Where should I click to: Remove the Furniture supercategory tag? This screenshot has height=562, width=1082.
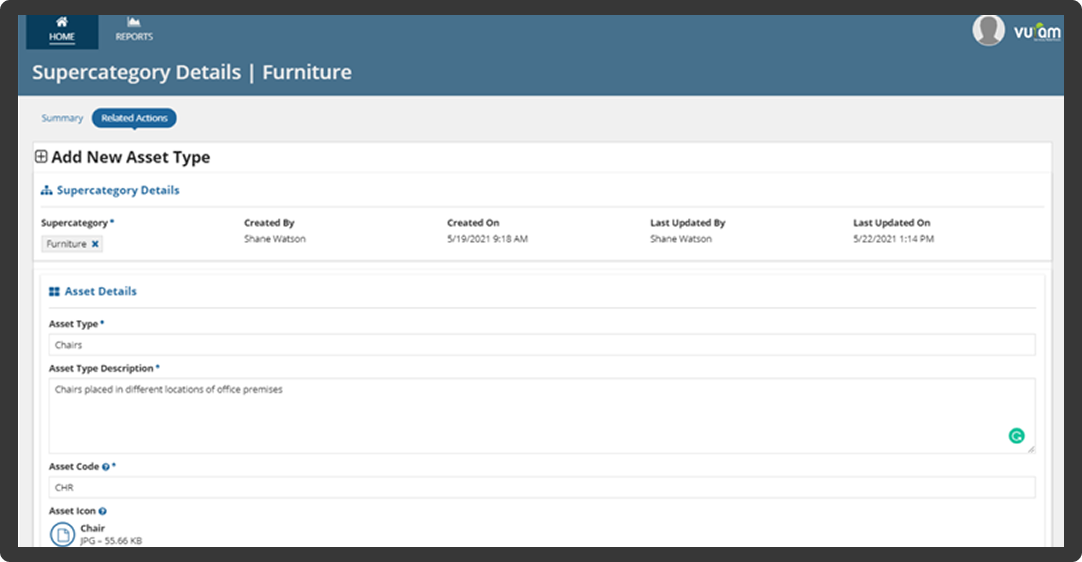(95, 244)
